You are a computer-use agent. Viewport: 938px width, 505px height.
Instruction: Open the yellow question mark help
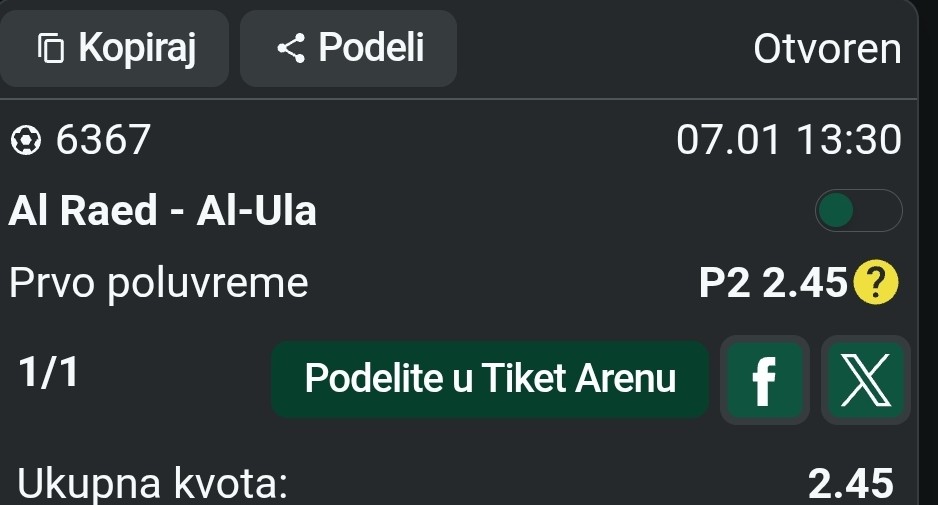[x=877, y=285]
